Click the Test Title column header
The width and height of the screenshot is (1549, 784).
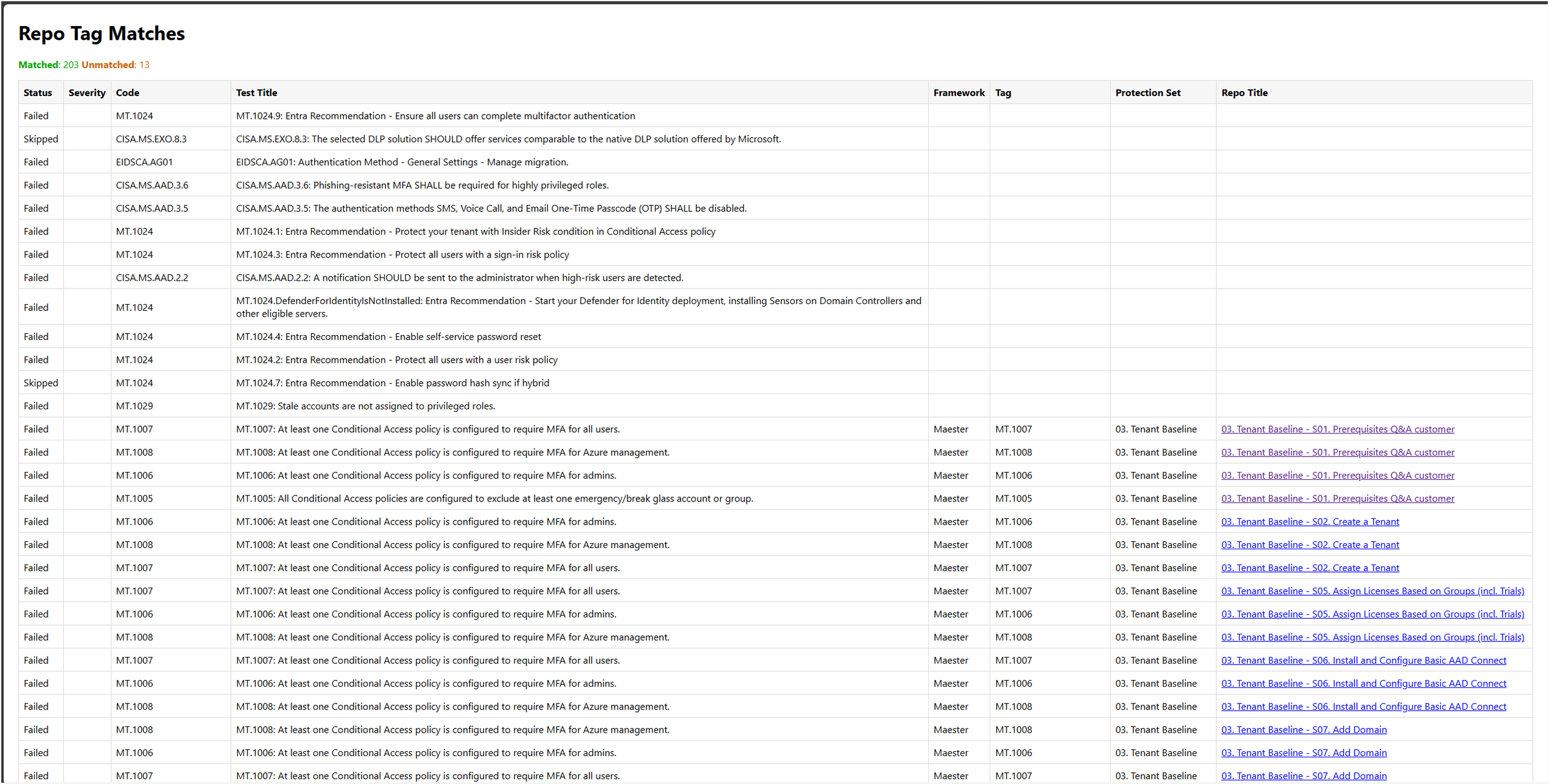pos(256,92)
